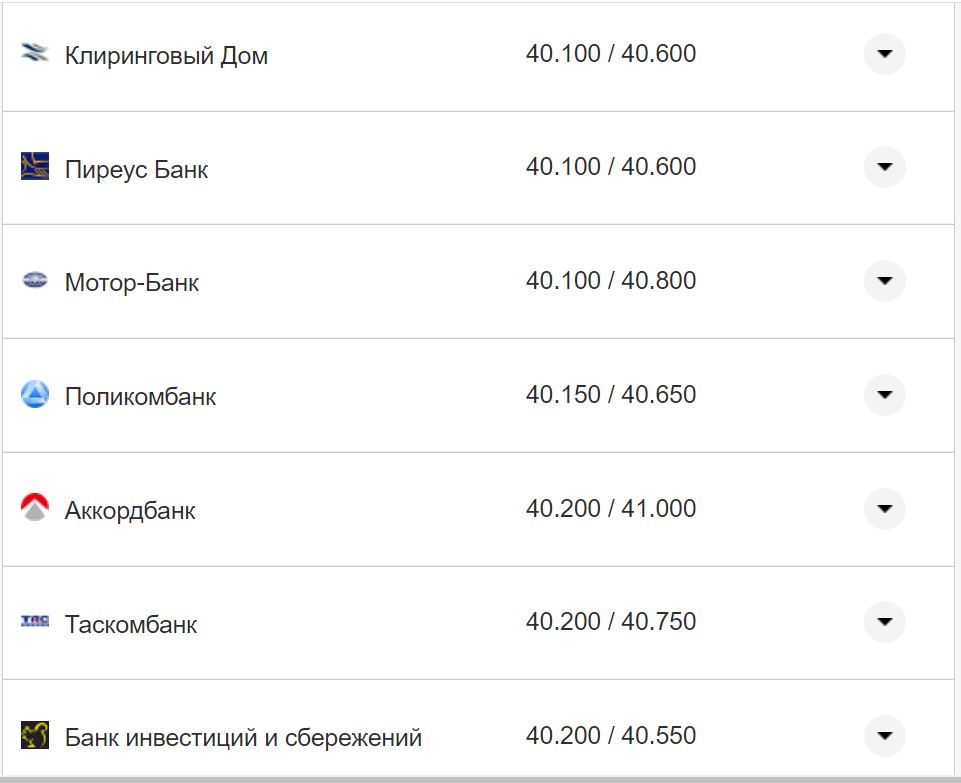The height and width of the screenshot is (783, 961).
Task: Click the Таскомбанк rate value
Action: (611, 622)
